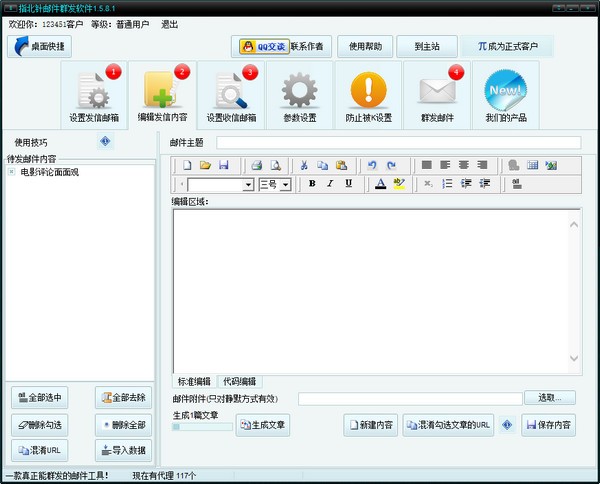This screenshot has height=484, width=600.
Task: Toggle underline formatting in the editor
Action: coord(348,184)
